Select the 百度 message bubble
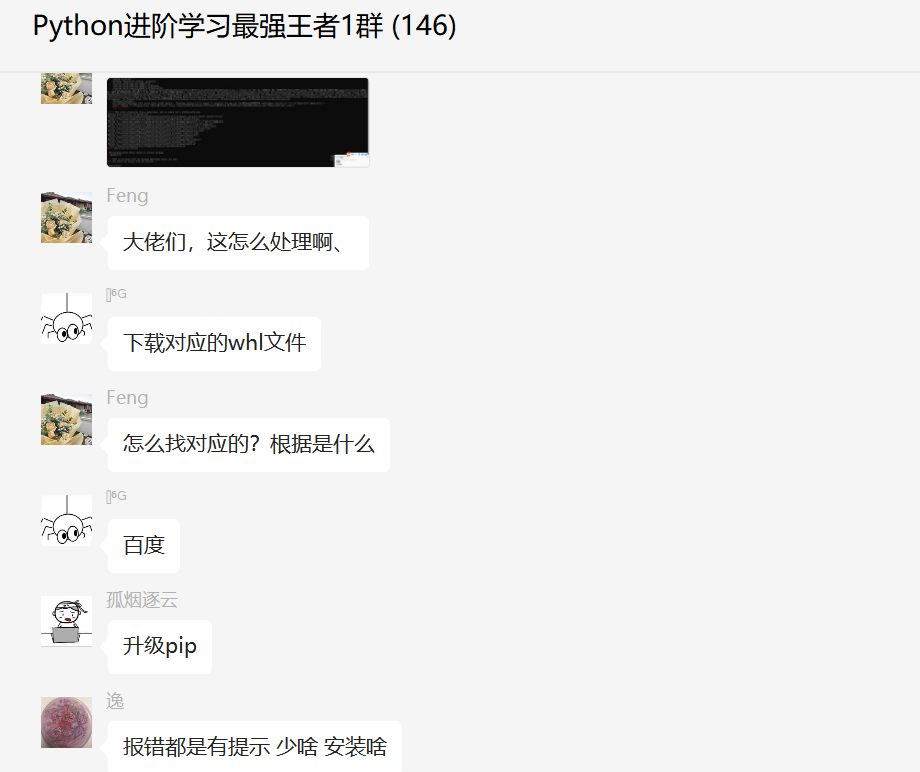This screenshot has width=920, height=772. pyautogui.click(x=144, y=546)
